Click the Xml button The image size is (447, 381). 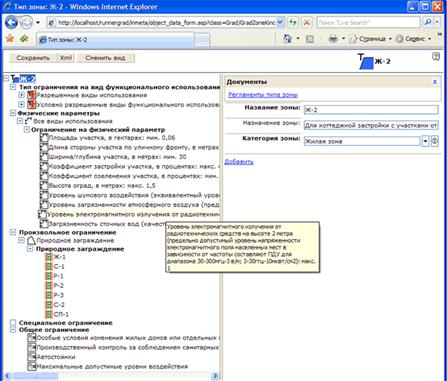[x=66, y=58]
